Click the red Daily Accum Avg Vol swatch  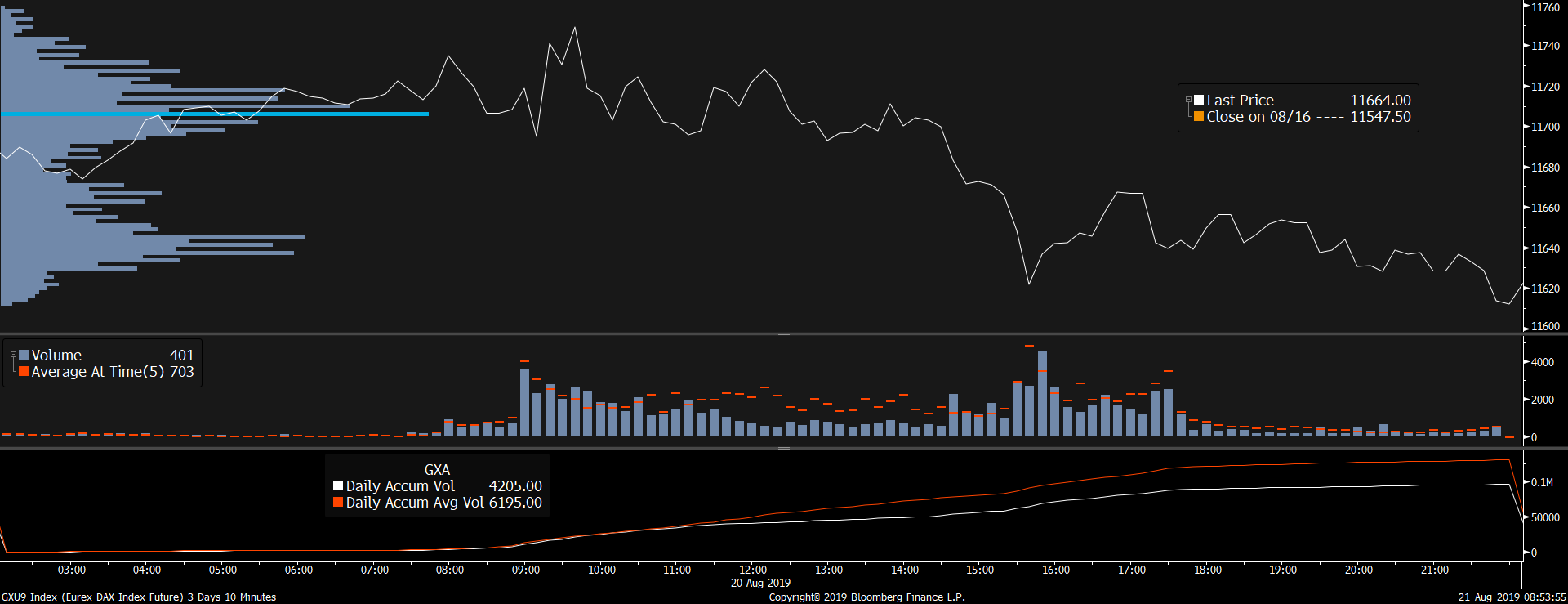(x=338, y=503)
